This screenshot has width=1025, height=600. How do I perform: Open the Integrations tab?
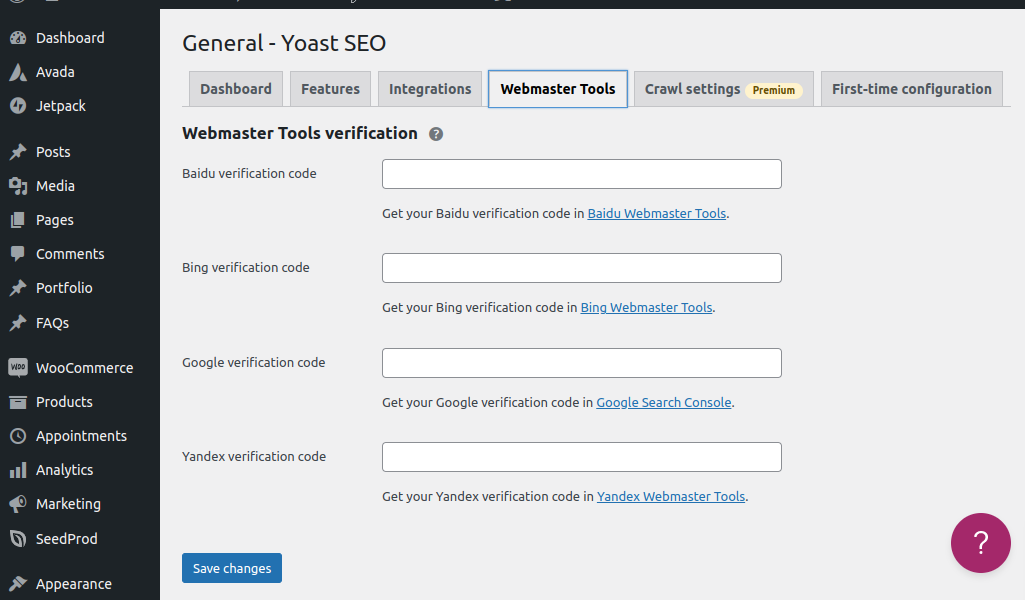[430, 89]
